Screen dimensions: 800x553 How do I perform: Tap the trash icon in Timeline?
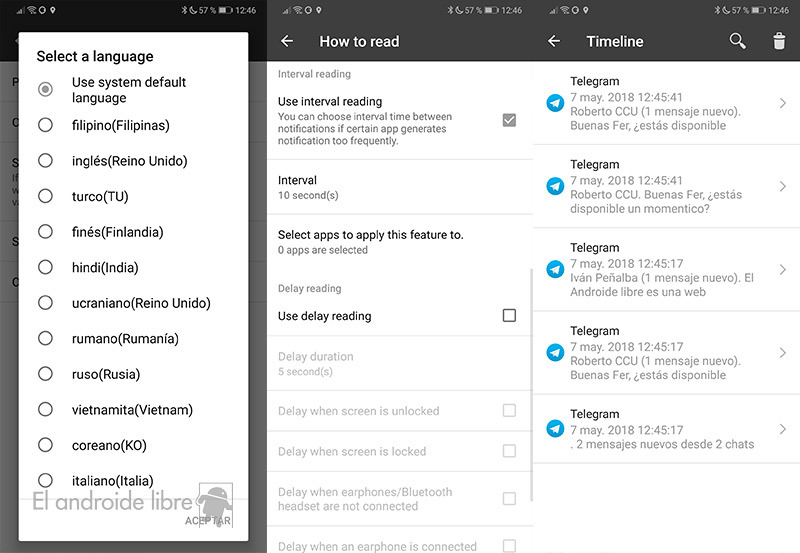779,41
